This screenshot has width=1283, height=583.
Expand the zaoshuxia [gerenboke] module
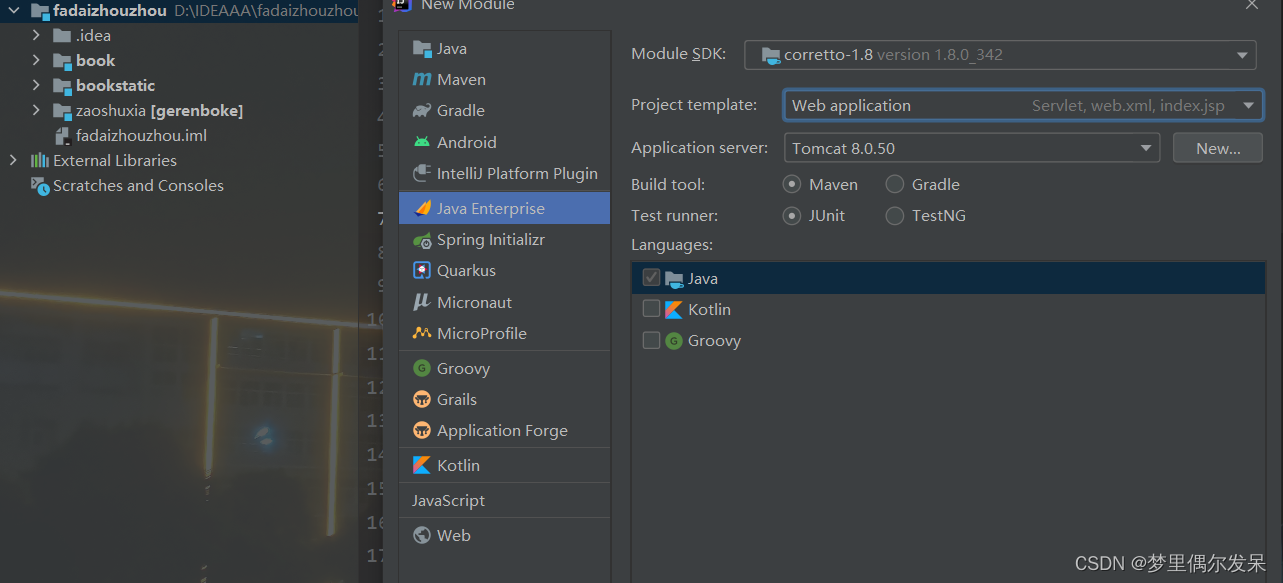click(x=37, y=110)
